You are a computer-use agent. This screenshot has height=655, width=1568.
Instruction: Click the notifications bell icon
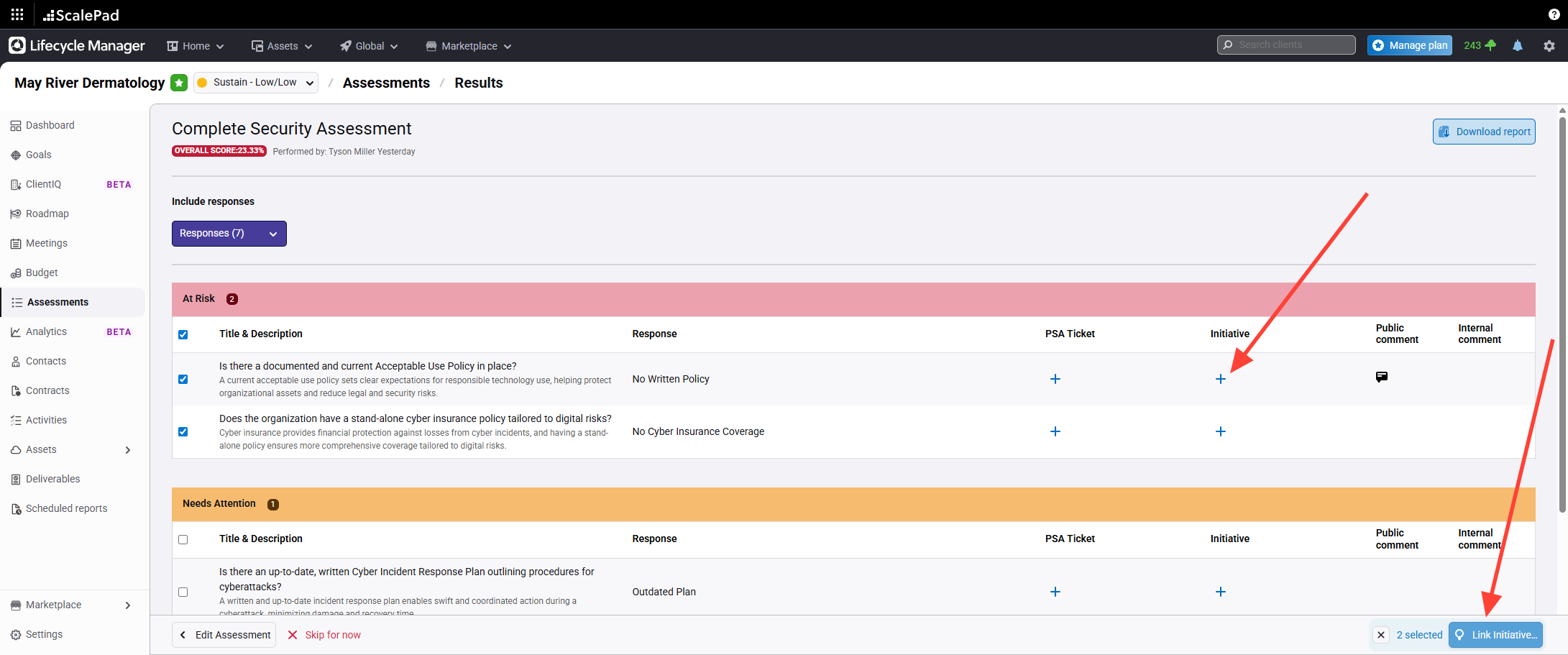1518,45
